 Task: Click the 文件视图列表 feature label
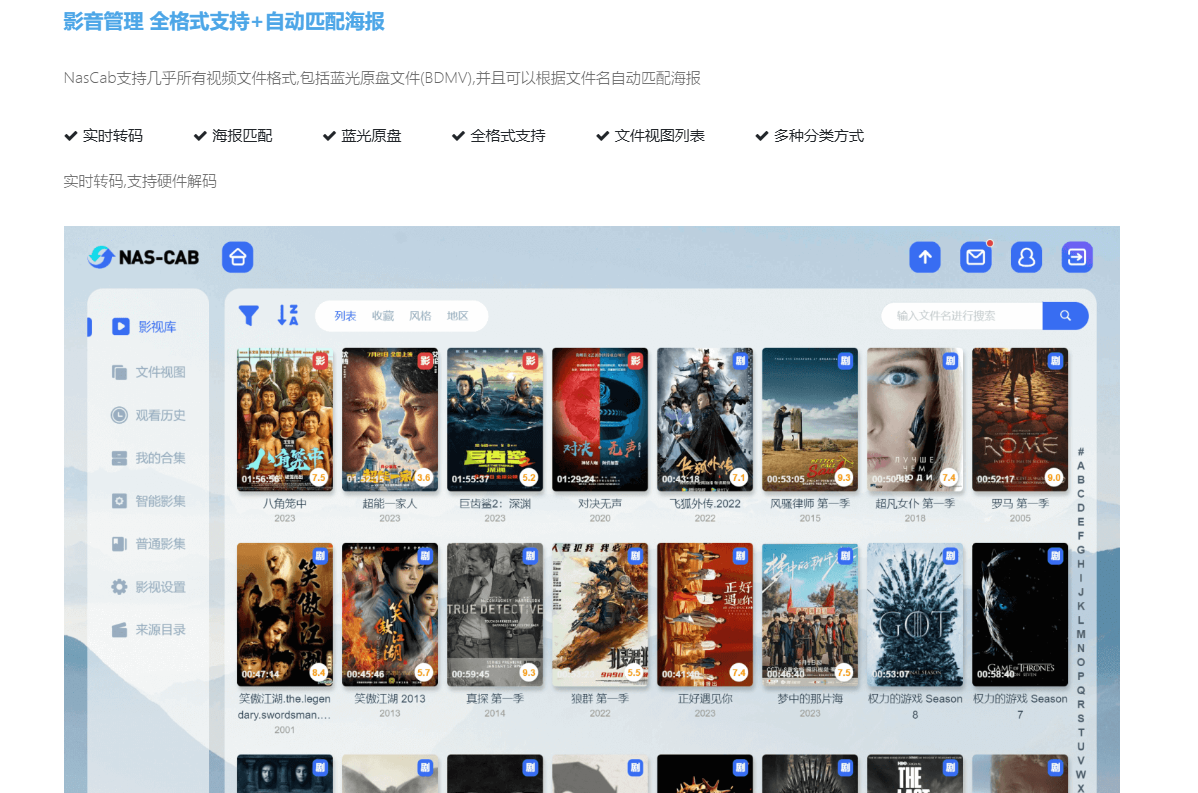pos(659,136)
